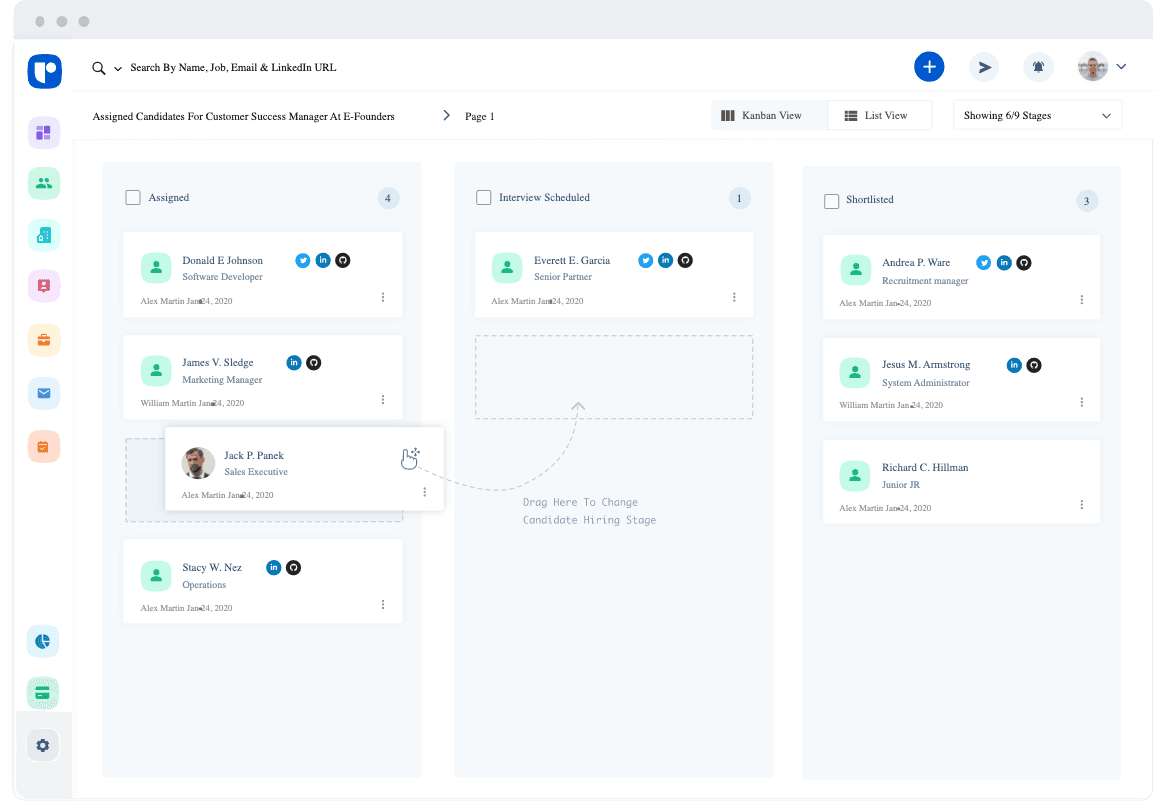Expand the search filter chevron
Image resolution: width=1158 pixels, height=811 pixels.
click(118, 69)
